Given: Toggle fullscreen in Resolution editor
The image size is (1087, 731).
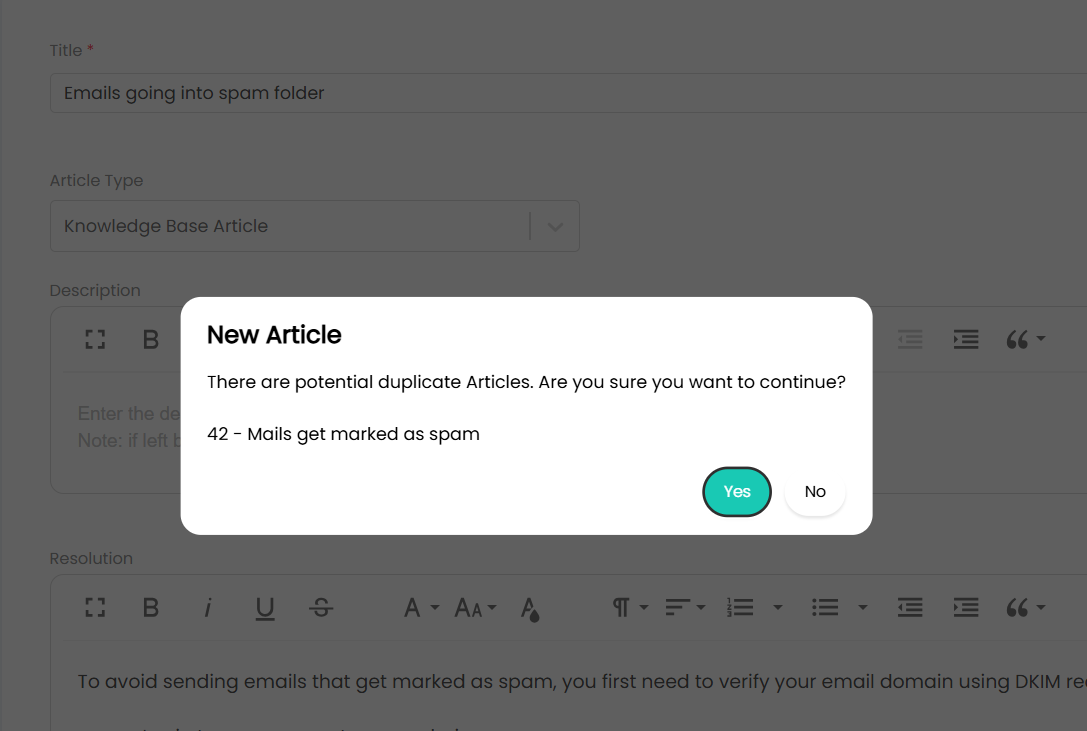Looking at the screenshot, I should click(x=95, y=608).
